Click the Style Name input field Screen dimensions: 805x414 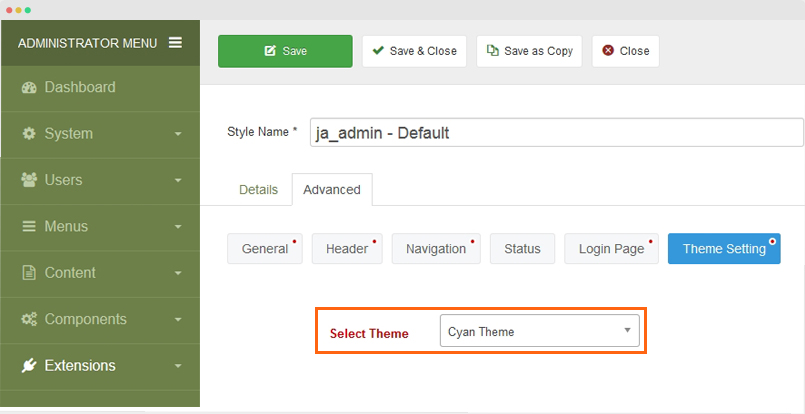point(557,133)
